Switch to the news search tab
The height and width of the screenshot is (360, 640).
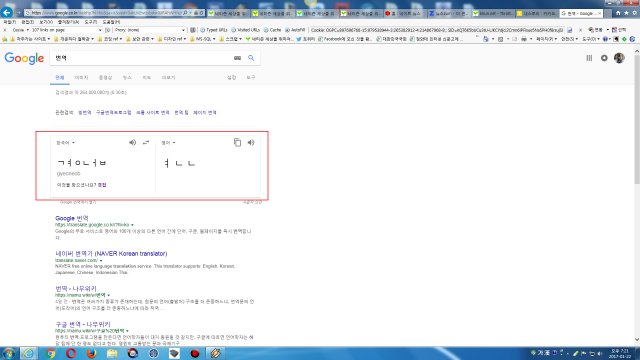point(127,77)
